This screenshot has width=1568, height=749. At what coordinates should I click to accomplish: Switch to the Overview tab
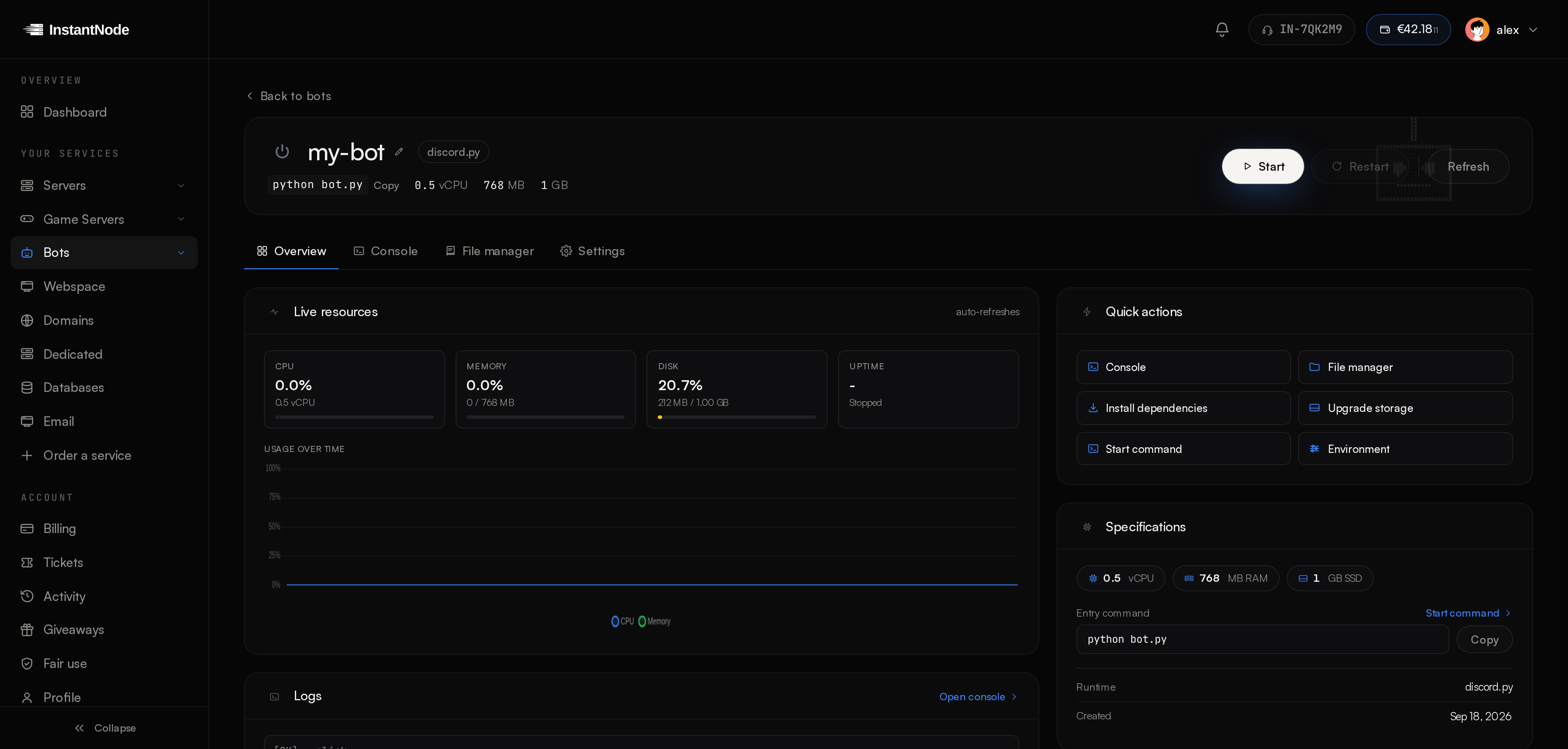[x=291, y=251]
